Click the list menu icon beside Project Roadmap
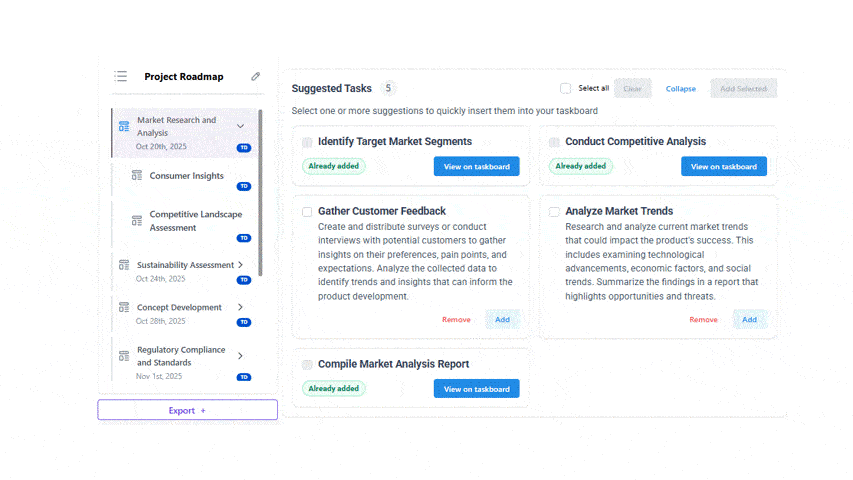 [121, 76]
